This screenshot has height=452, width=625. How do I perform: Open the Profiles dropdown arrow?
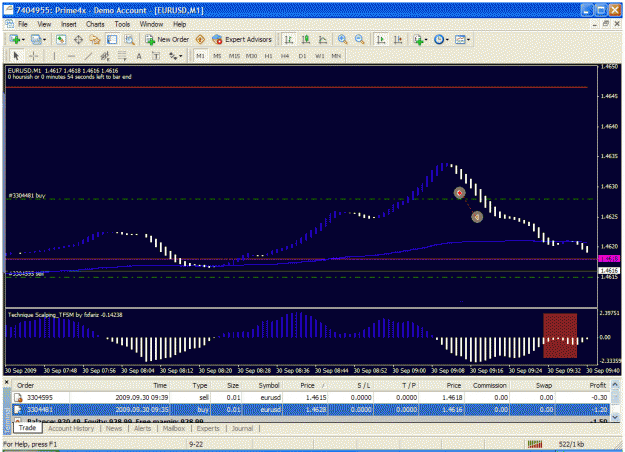coord(44,40)
